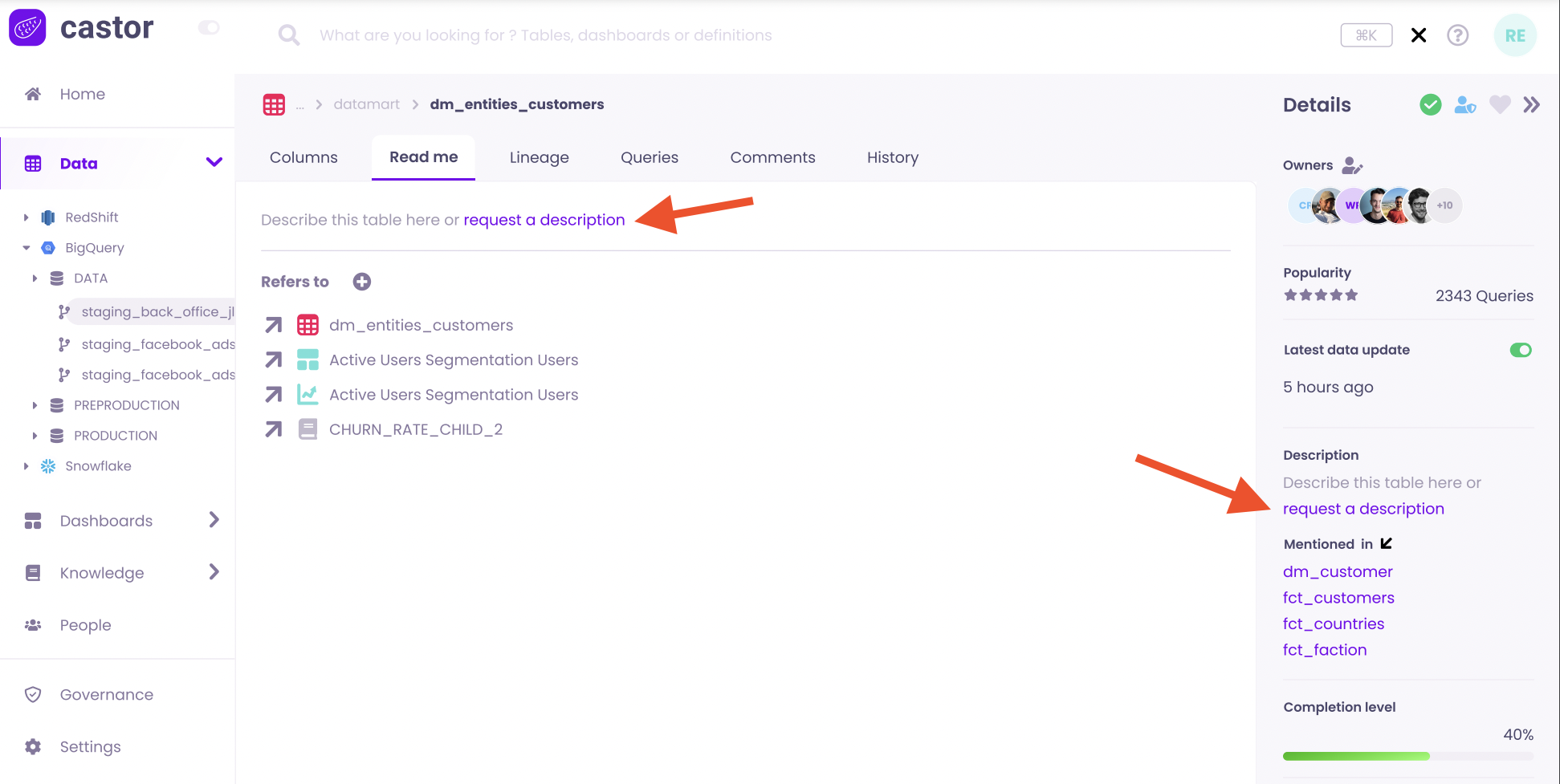The image size is (1560, 784).
Task: Click the user shield icon in Details
Action: (1464, 105)
